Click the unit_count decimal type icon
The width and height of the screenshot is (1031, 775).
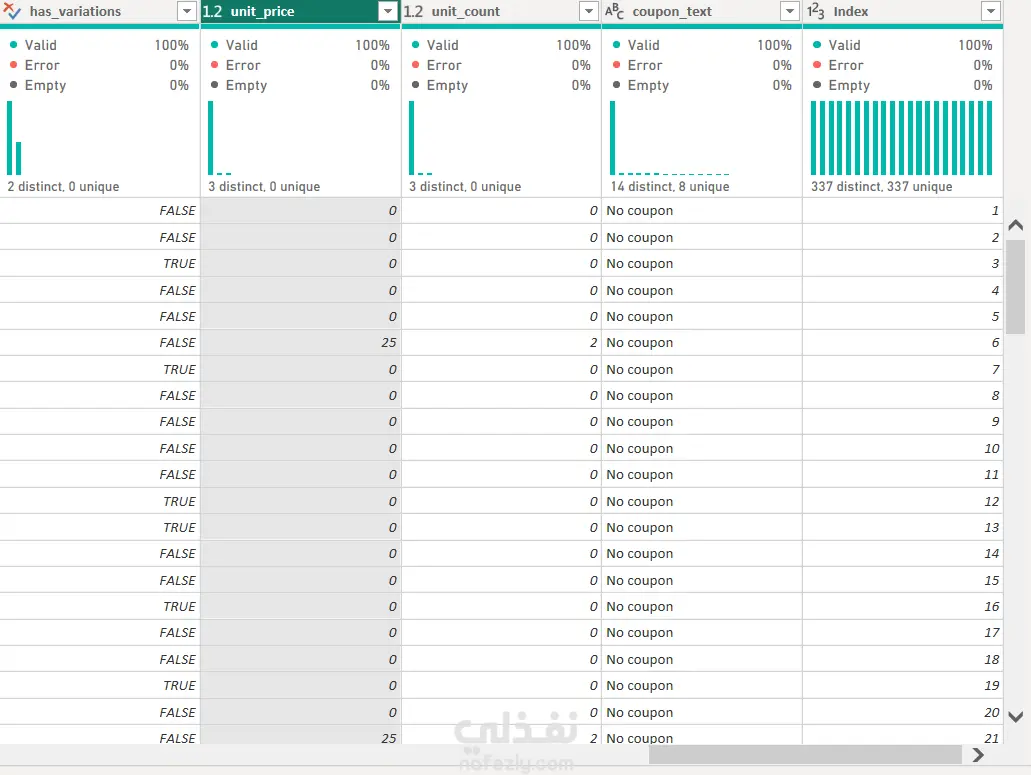(414, 11)
